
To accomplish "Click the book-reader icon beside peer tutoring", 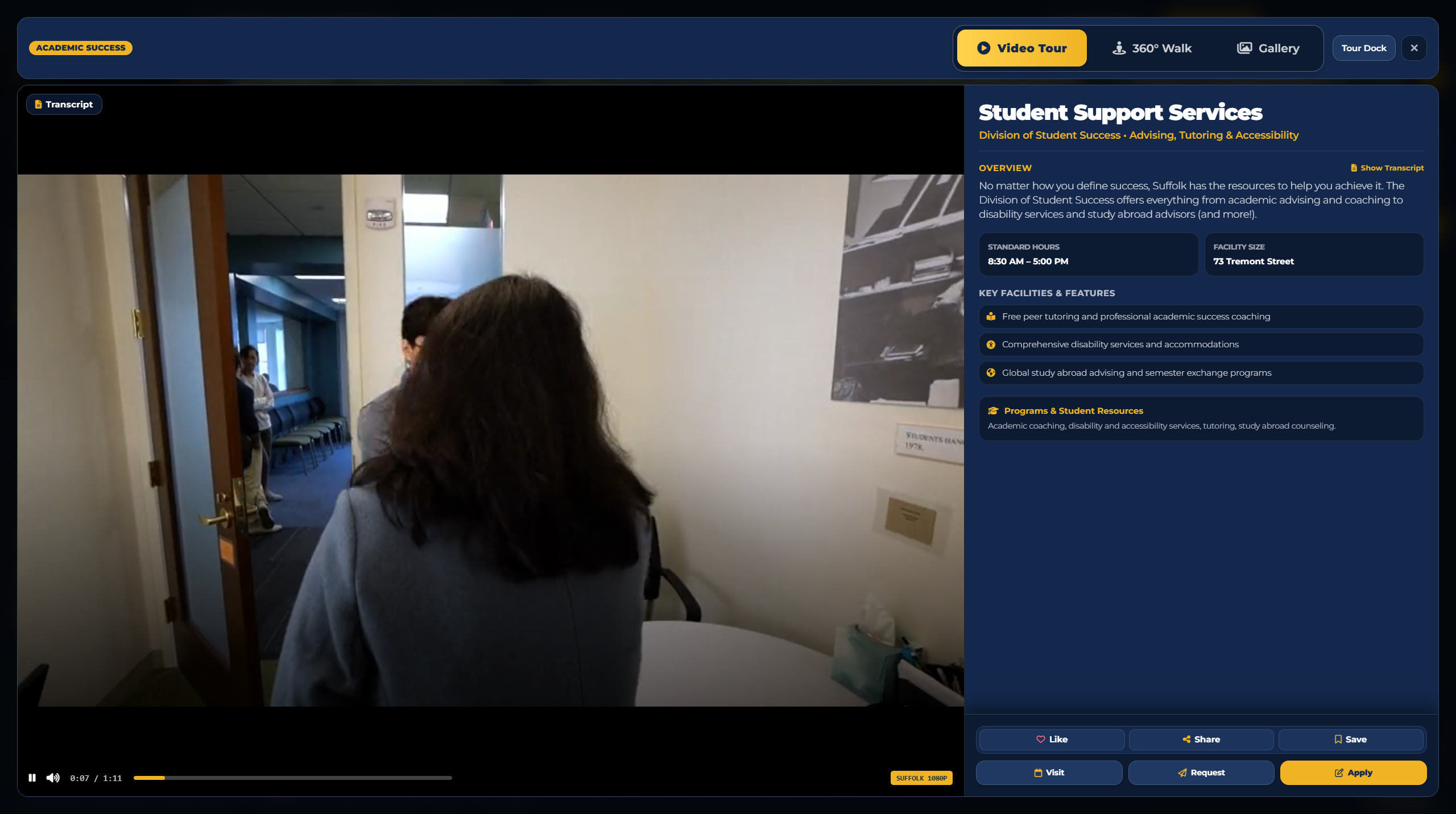I will coord(991,317).
